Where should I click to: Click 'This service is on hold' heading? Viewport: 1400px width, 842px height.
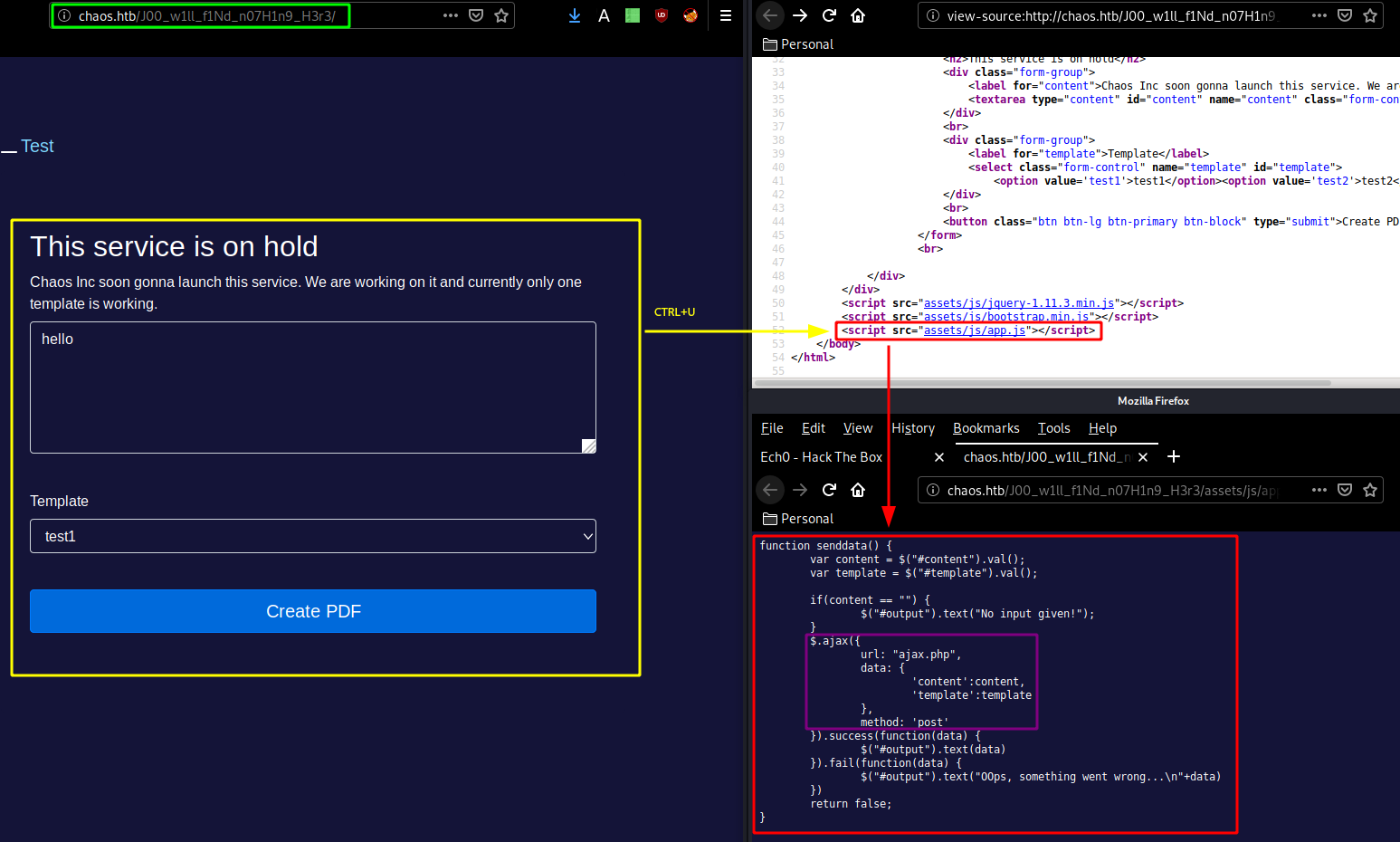pos(174,246)
